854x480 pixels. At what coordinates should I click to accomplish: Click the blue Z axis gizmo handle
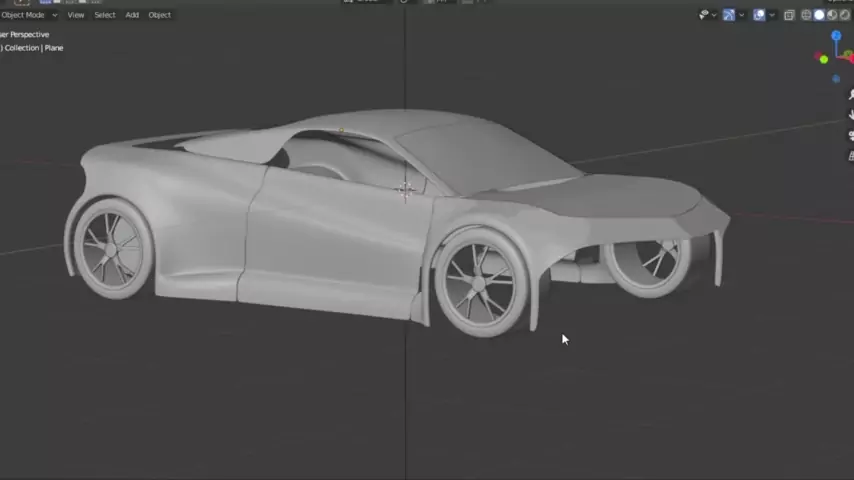(836, 36)
